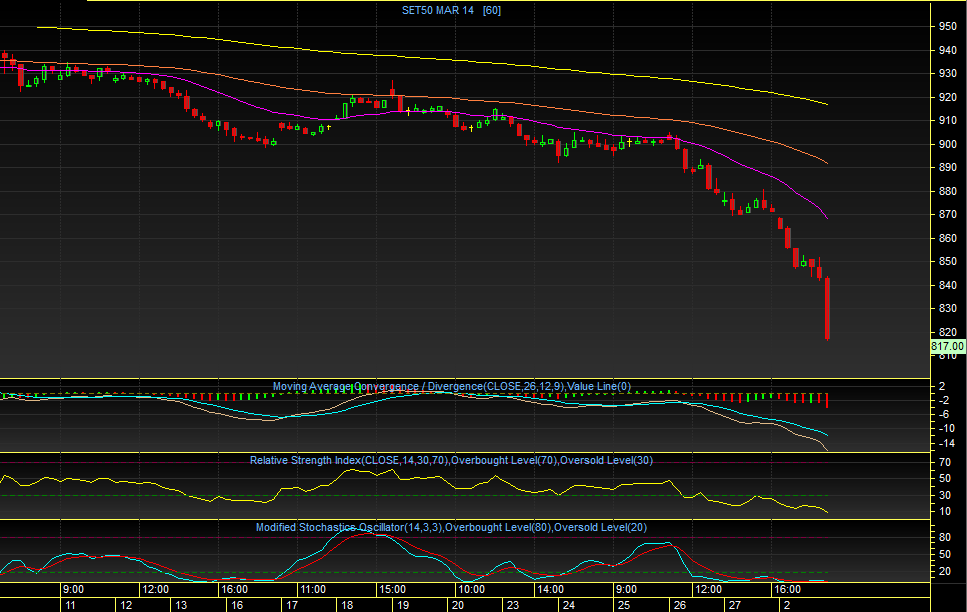Click the 950 price axis label
Viewport: 967px width, 612px height.
pyautogui.click(x=947, y=26)
